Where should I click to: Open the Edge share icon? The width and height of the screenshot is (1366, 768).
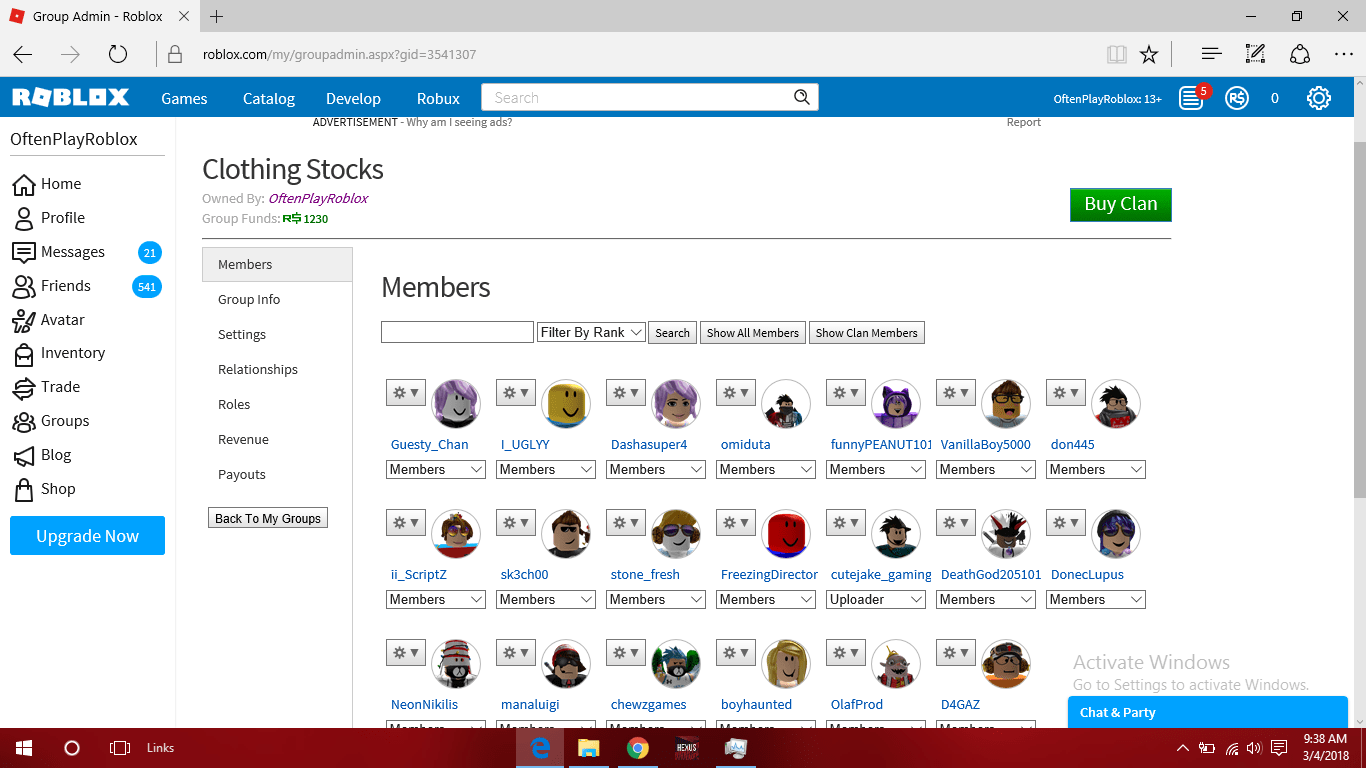(1299, 54)
